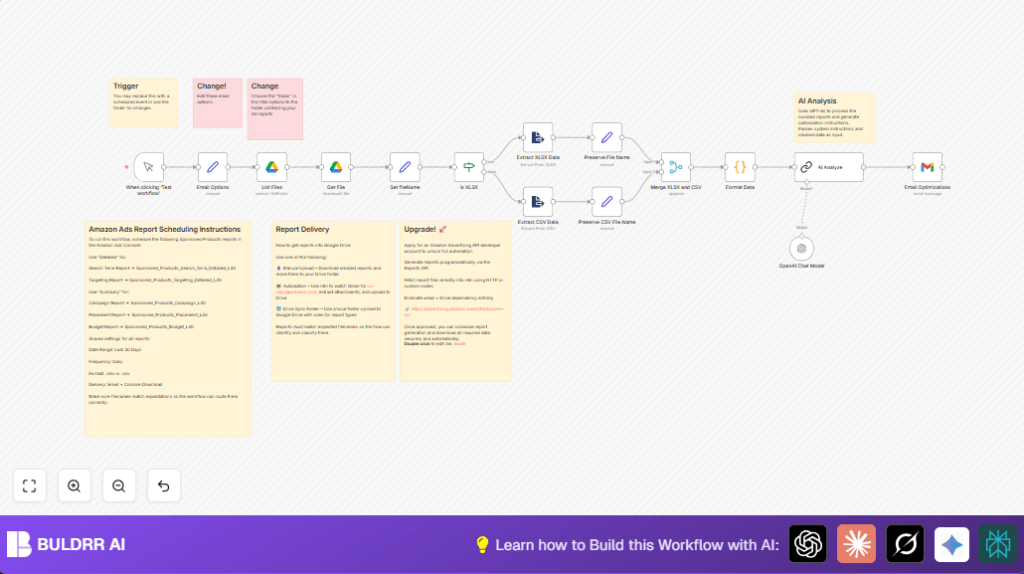Viewport: 1024px width, 574px height.
Task: Click the 'Delivery: Email + Console Download' line
Action: (x=125, y=385)
